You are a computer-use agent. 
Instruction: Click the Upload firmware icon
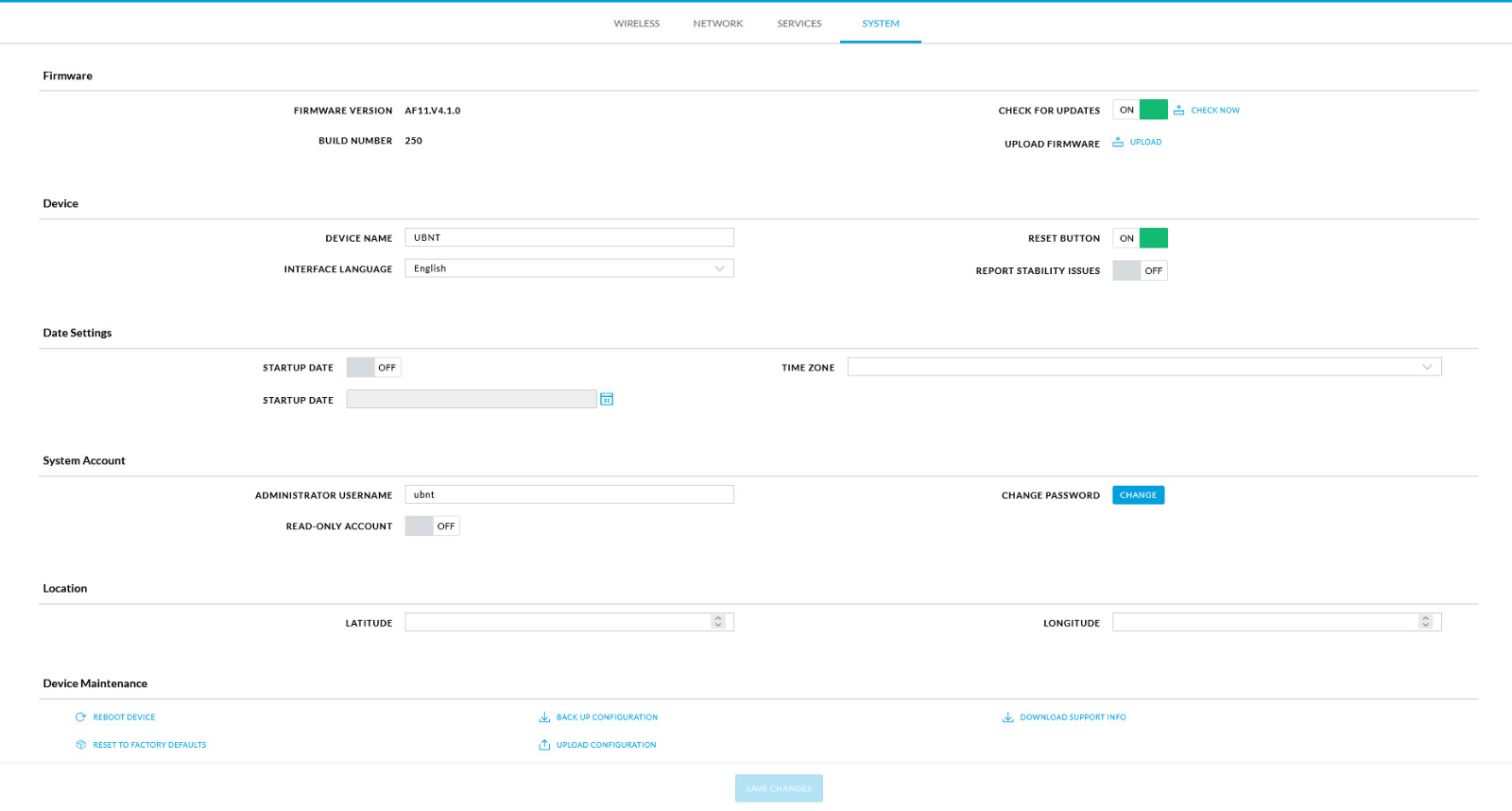click(1118, 142)
